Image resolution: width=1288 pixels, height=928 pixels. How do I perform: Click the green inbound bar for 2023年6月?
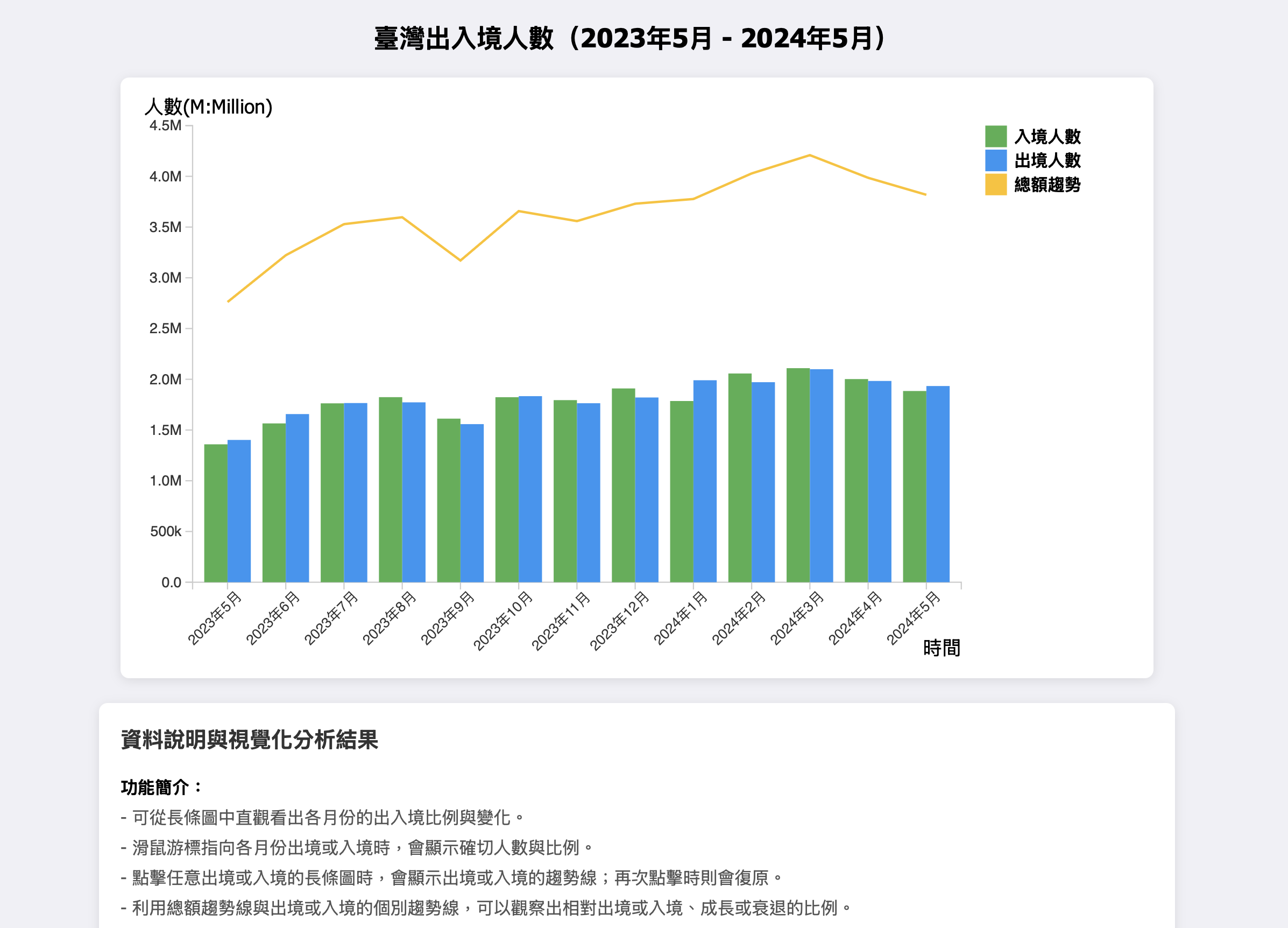coord(274,503)
